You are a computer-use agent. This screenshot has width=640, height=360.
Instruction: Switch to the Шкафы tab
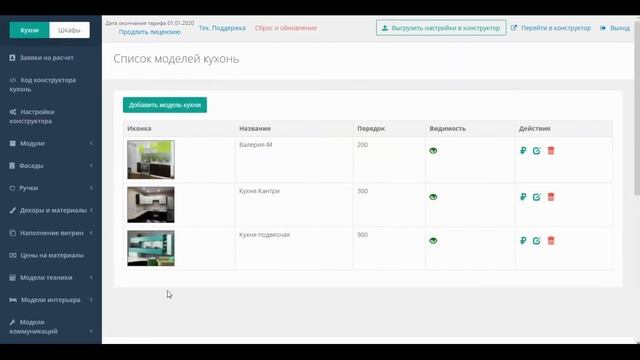[69, 30]
